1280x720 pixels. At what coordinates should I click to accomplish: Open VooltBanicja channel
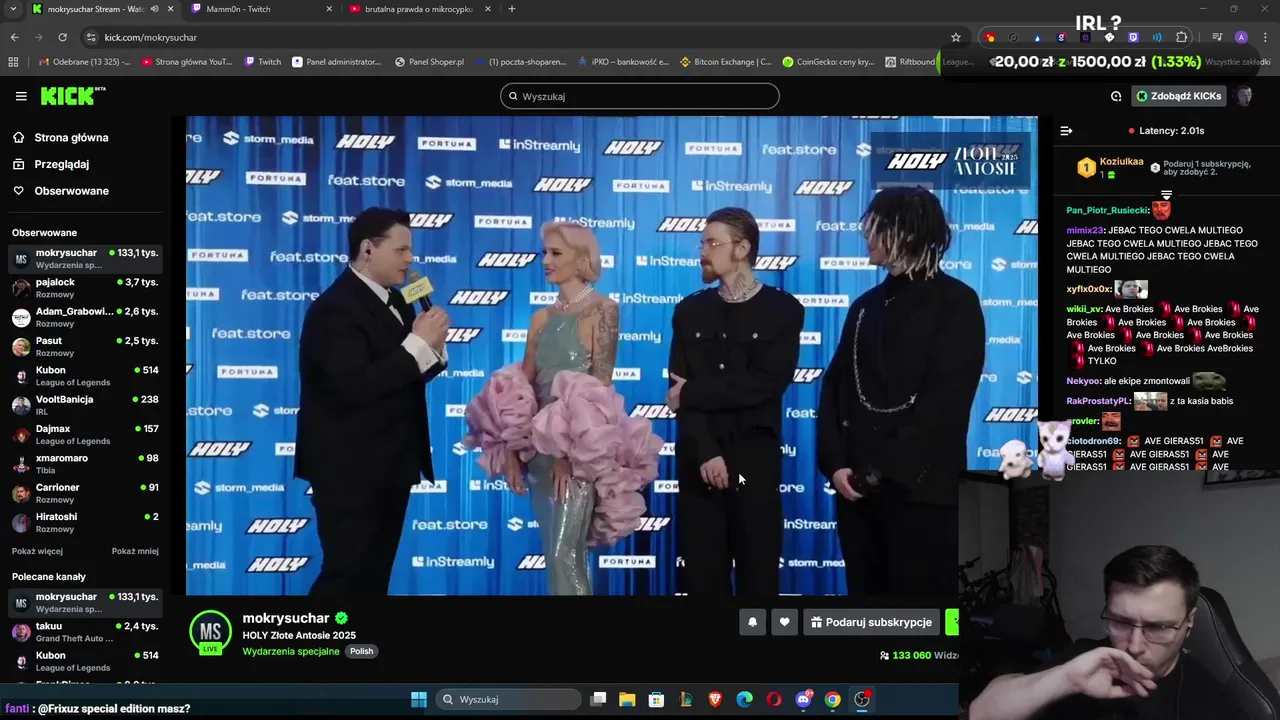tap(85, 405)
